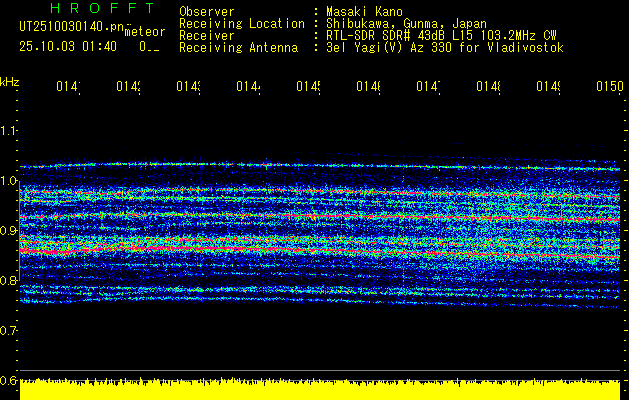Click the Receiving Antenna label
Image resolution: width=629 pixels, height=400 pixels.
pyautogui.click(x=238, y=47)
